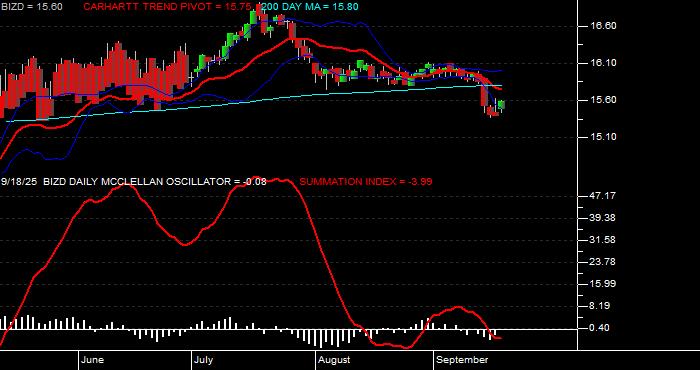
Task: Select the 15.60 price axis label
Action: [x=603, y=100]
